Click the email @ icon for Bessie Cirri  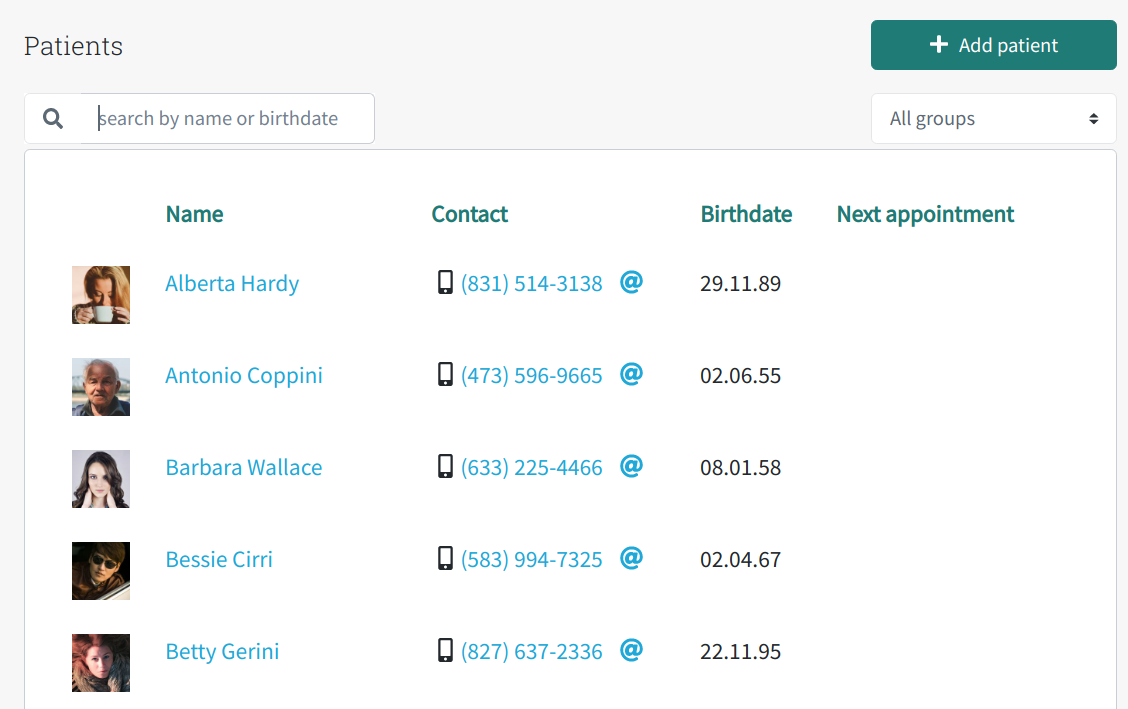[x=632, y=558]
